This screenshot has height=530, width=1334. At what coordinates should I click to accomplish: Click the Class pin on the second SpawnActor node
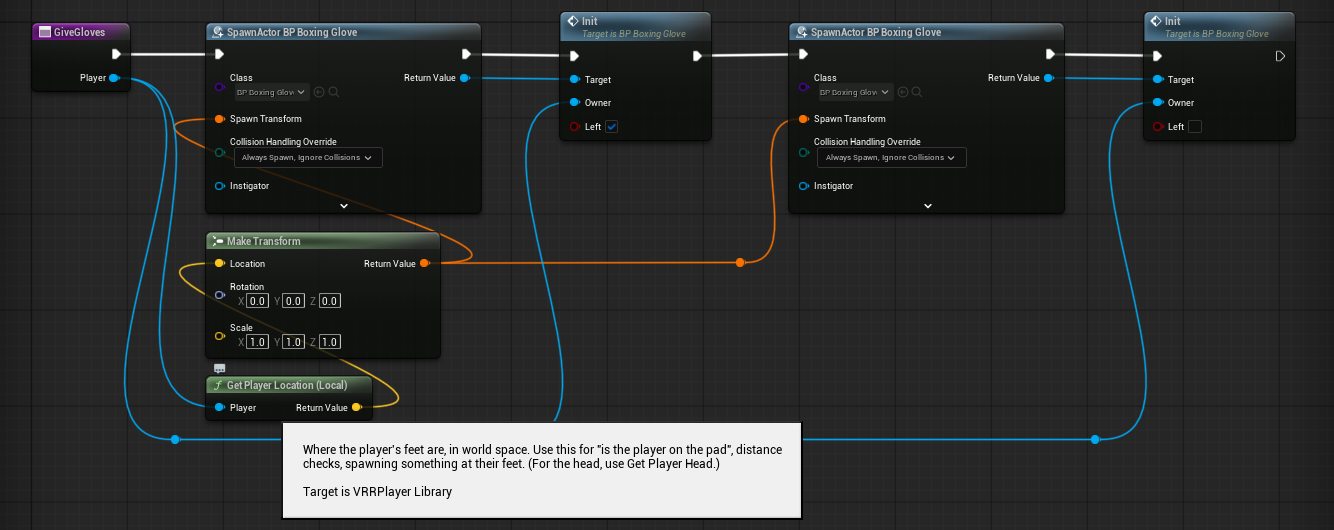tap(804, 88)
